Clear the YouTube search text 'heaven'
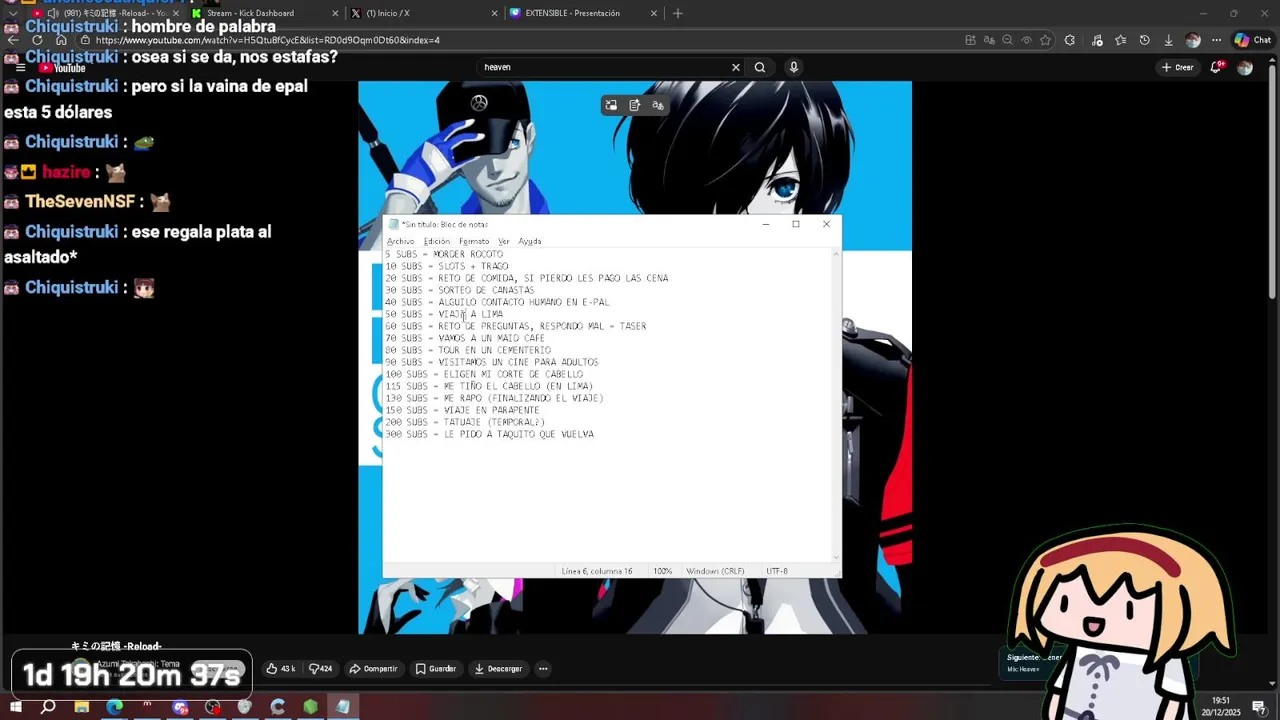Screen dimensions: 1280x720 pyautogui.click(x=736, y=67)
